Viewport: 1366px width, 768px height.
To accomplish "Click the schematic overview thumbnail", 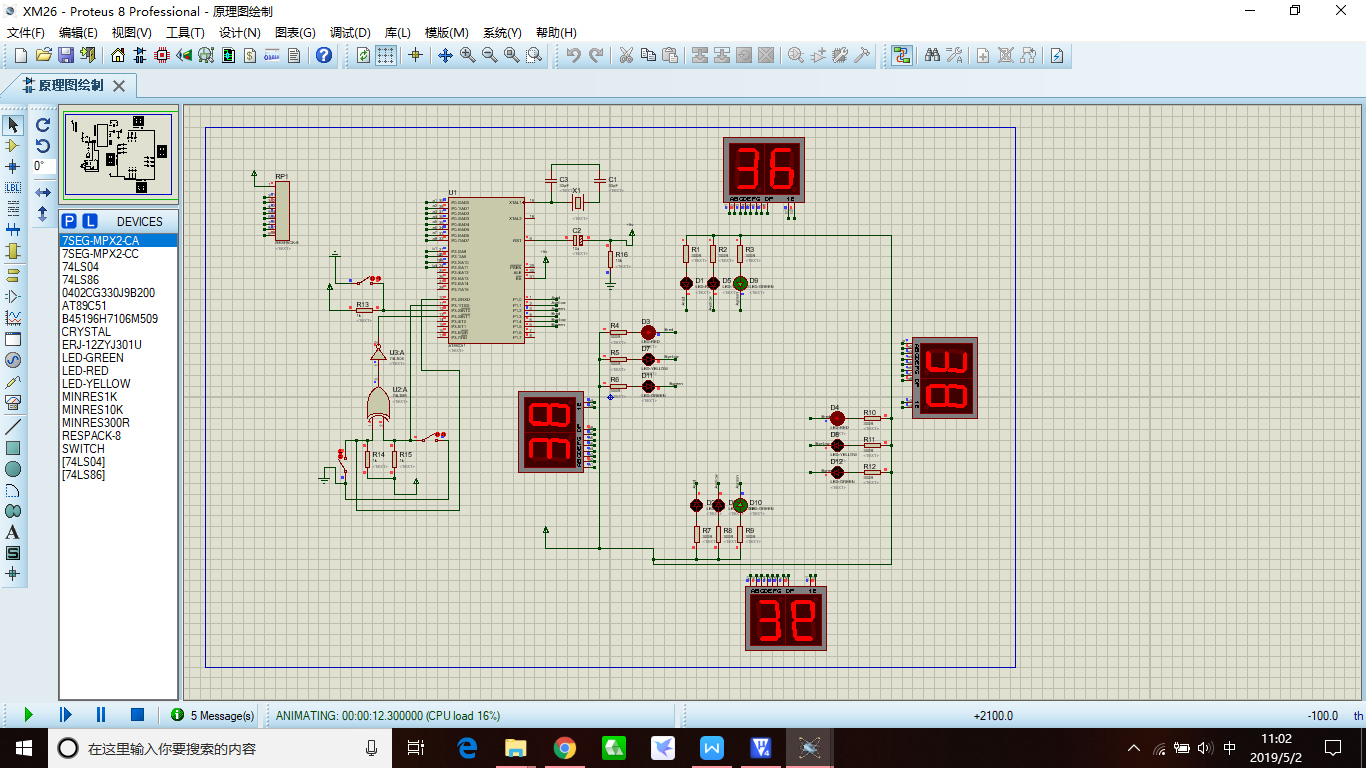I will (x=118, y=154).
